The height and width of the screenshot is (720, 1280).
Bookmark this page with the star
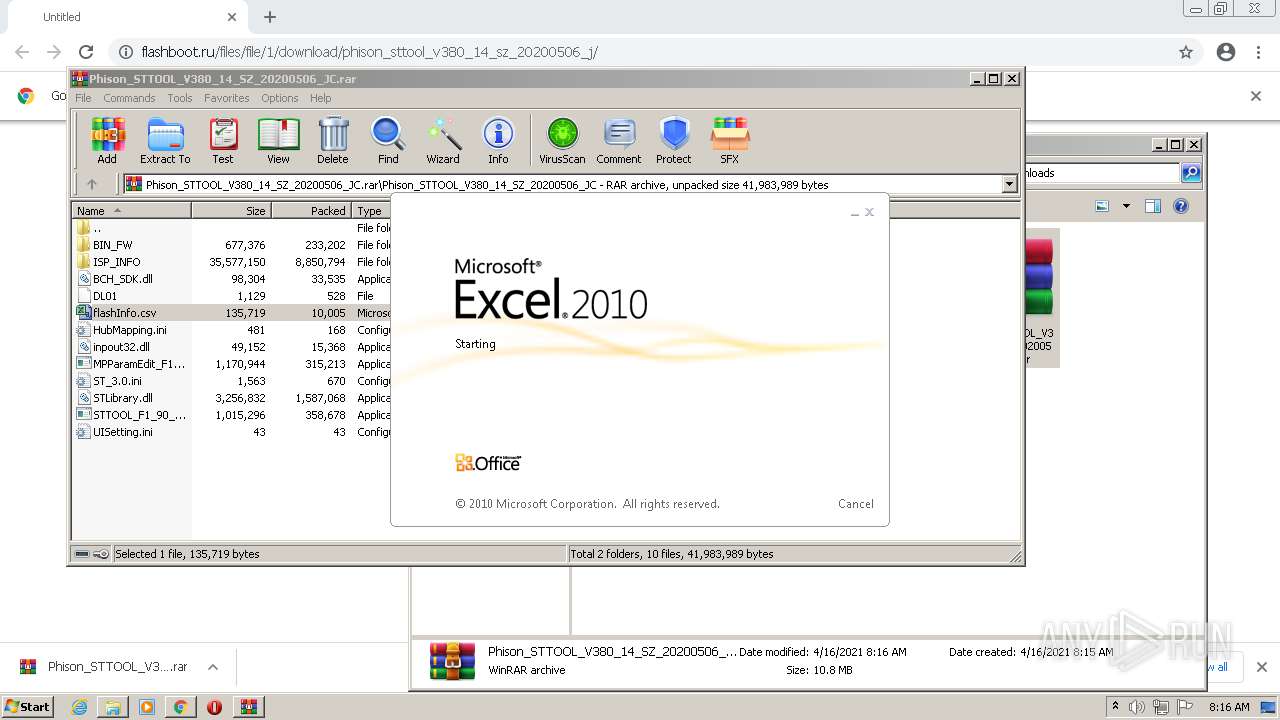[1186, 52]
